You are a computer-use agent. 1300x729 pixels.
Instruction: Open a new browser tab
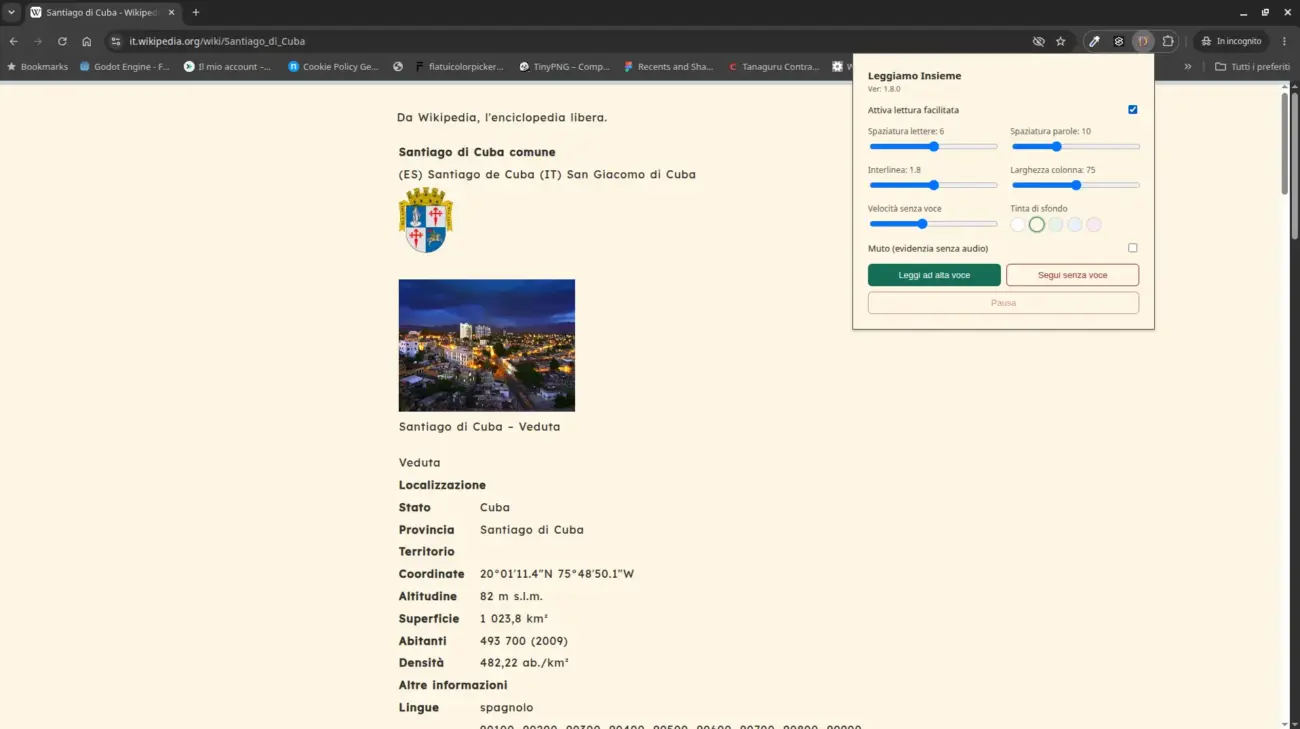[x=196, y=12]
